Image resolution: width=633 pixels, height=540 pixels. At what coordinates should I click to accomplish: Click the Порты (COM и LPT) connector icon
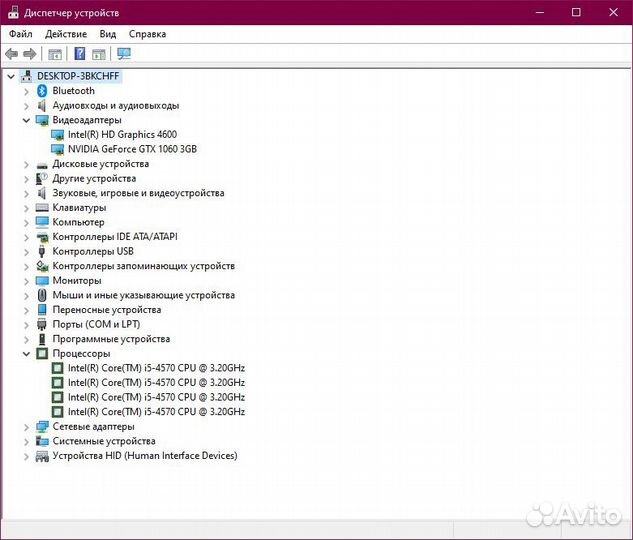click(42, 324)
